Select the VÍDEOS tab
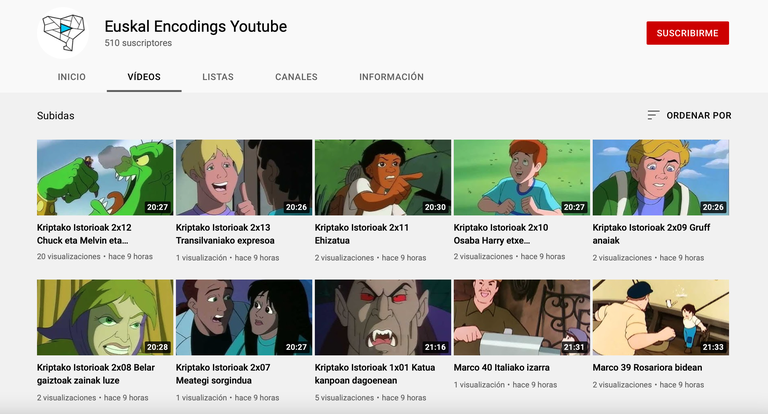768x414 pixels. pos(144,77)
